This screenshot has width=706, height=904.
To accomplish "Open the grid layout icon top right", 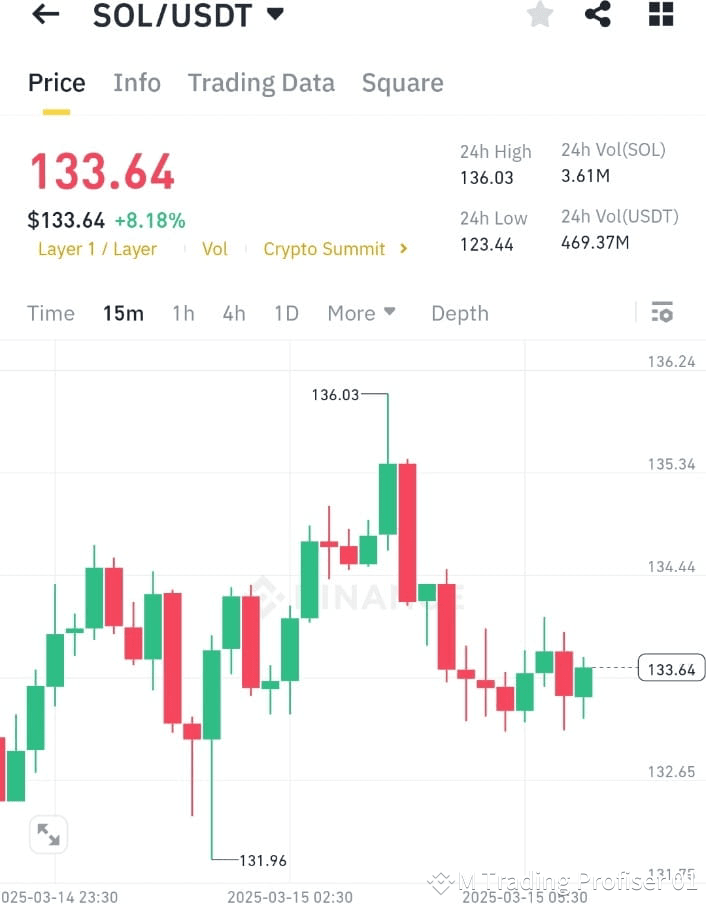I will [657, 14].
